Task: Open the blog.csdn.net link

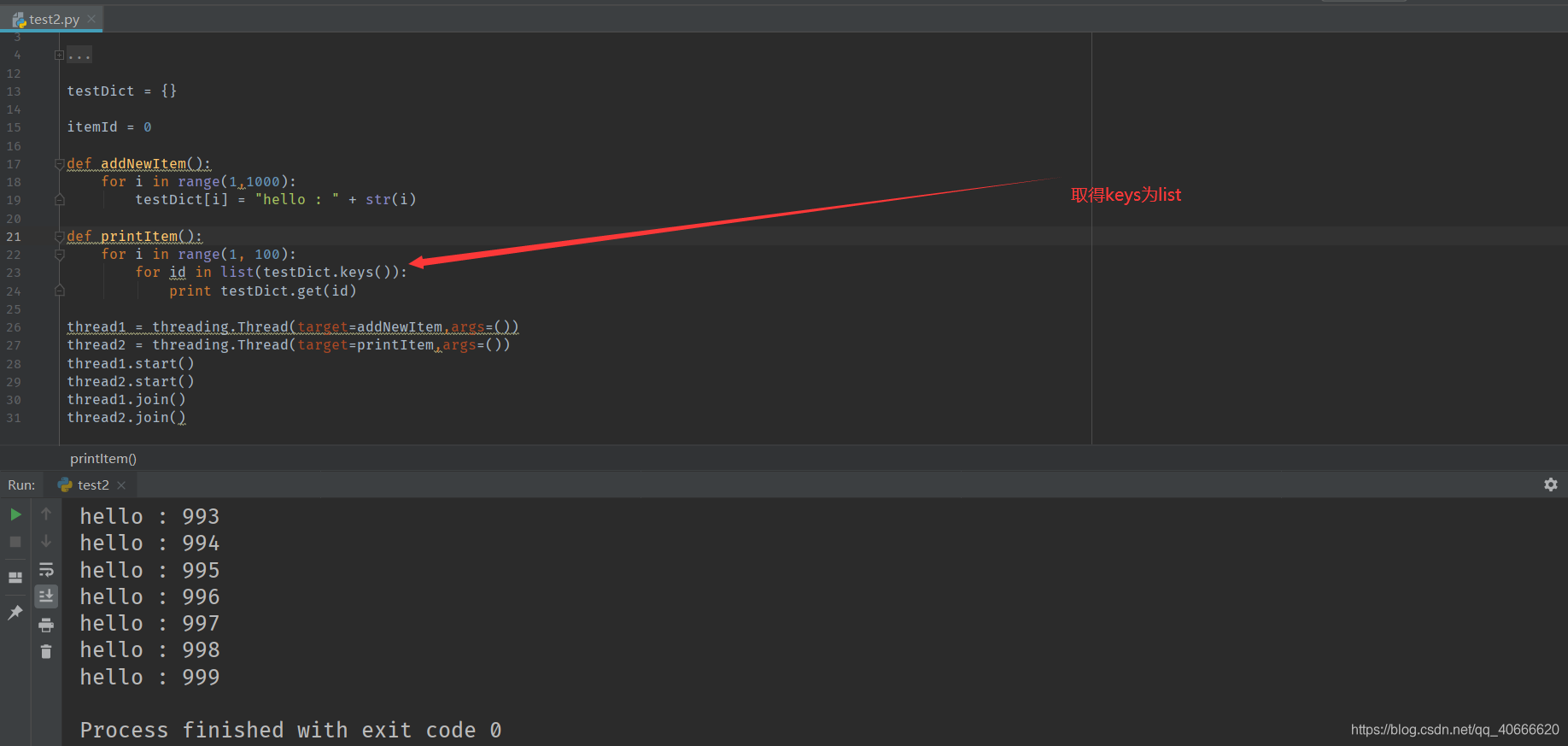Action: pyautogui.click(x=1454, y=729)
